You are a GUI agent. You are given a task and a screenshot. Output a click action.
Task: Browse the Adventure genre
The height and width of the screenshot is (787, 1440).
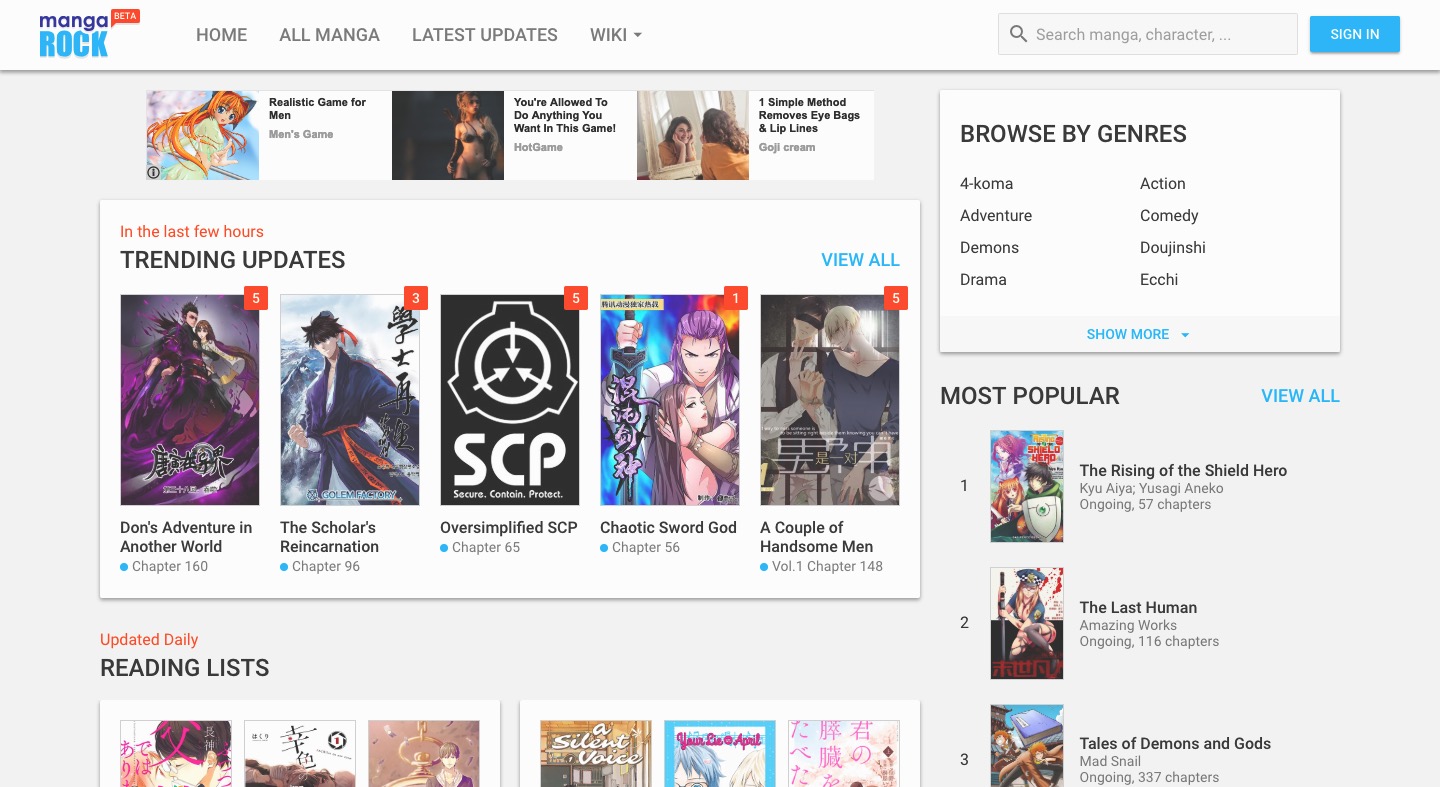coord(996,216)
